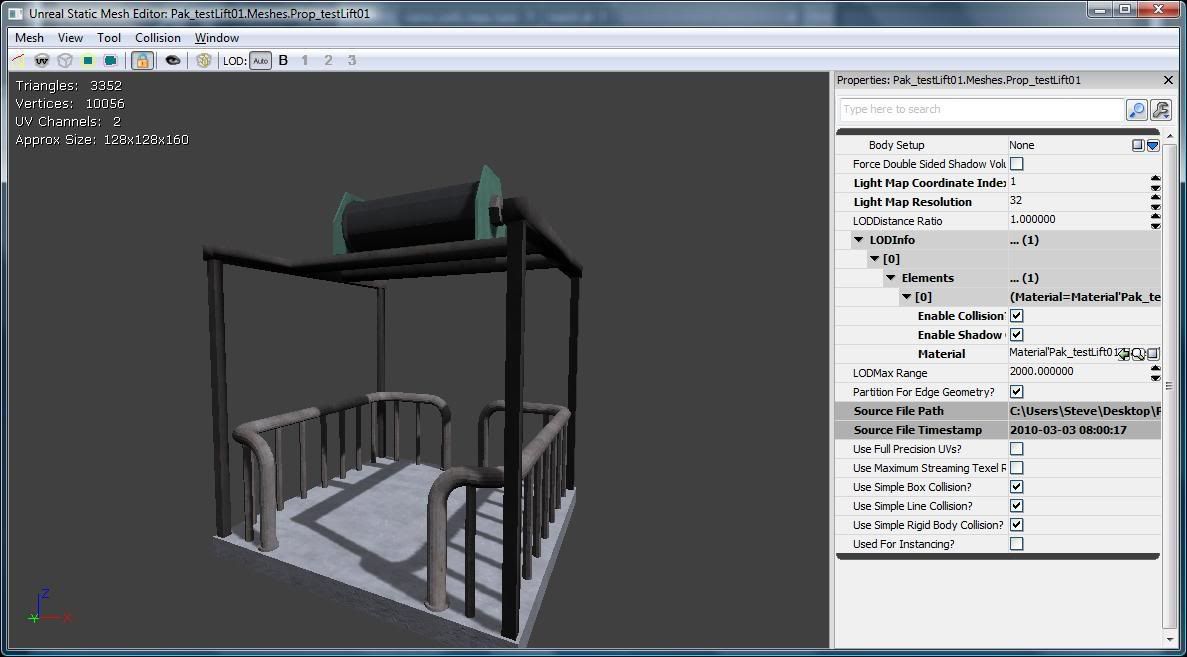Uncheck Use Simple Box Collision
Image resolution: width=1187 pixels, height=657 pixels.
point(1016,487)
